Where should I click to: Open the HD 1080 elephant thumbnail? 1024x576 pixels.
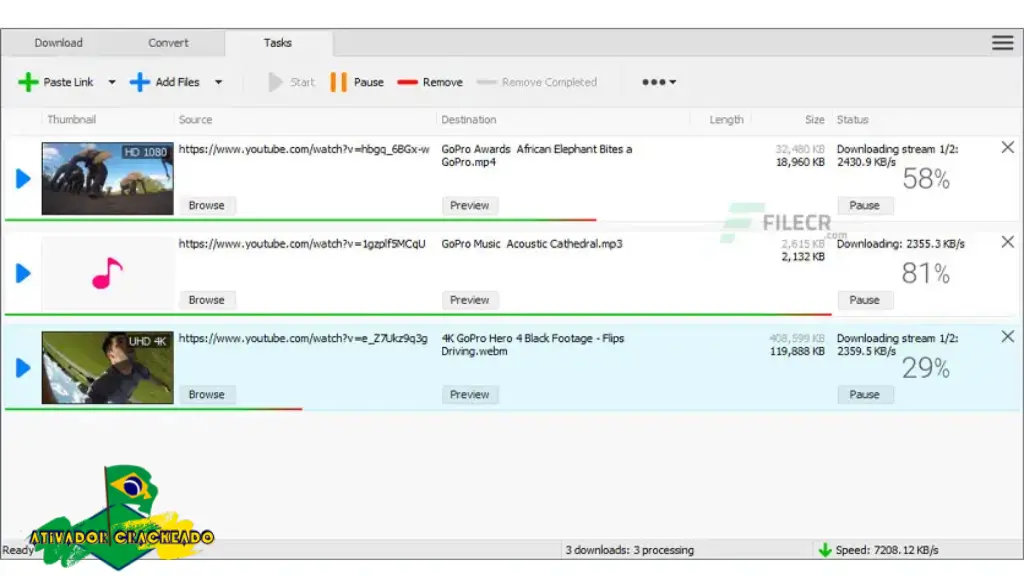pos(108,179)
